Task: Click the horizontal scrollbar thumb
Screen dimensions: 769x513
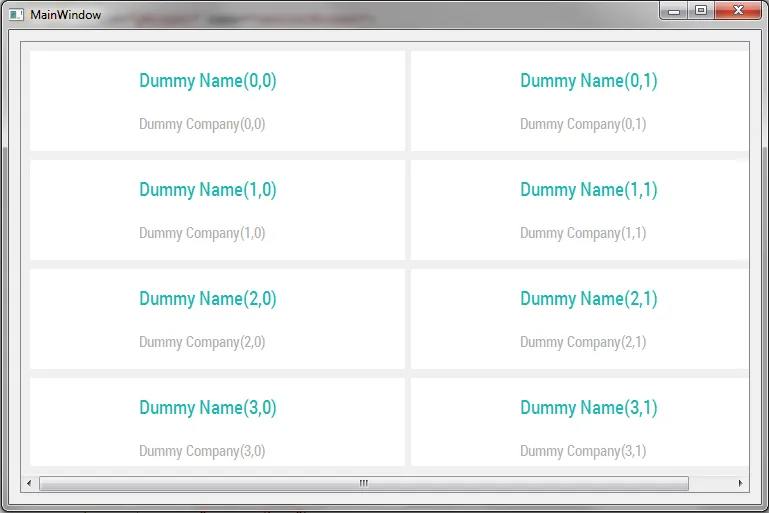Action: click(364, 484)
